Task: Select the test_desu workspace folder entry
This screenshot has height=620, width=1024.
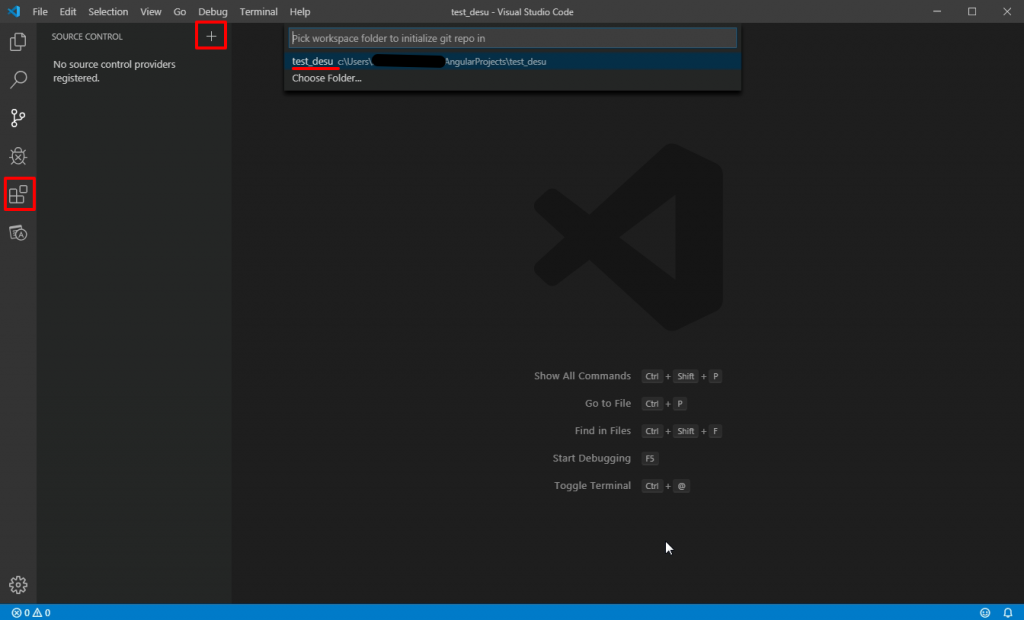Action: pos(513,61)
